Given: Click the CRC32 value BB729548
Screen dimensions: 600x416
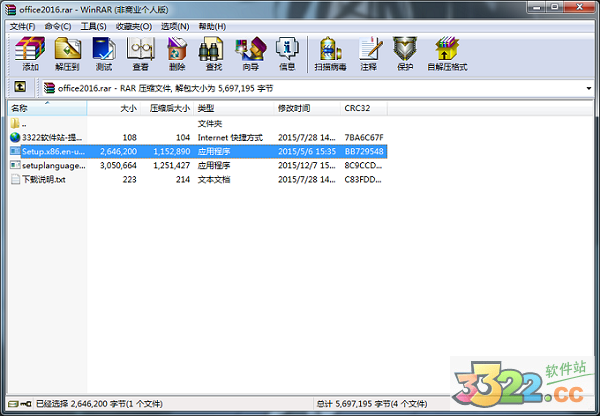Looking at the screenshot, I should pos(364,152).
